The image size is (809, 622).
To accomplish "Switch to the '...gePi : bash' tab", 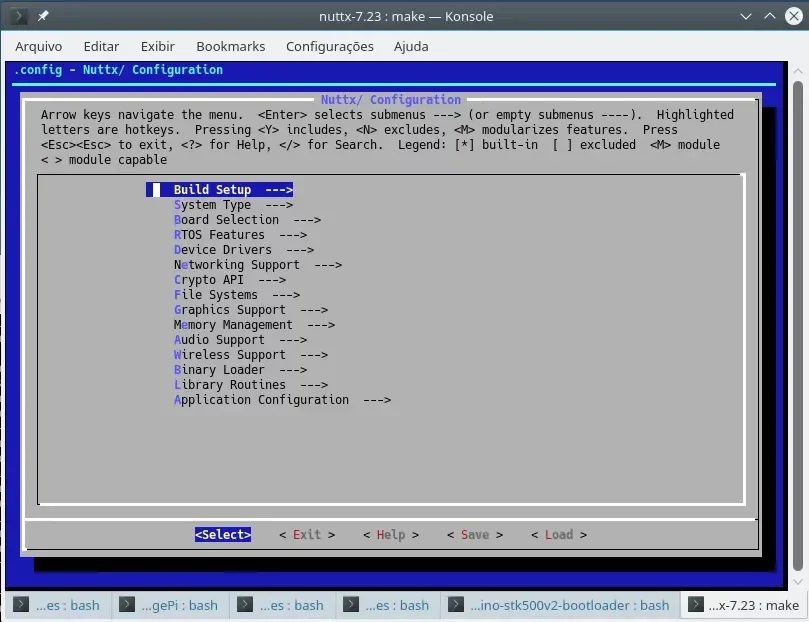I will (170, 605).
